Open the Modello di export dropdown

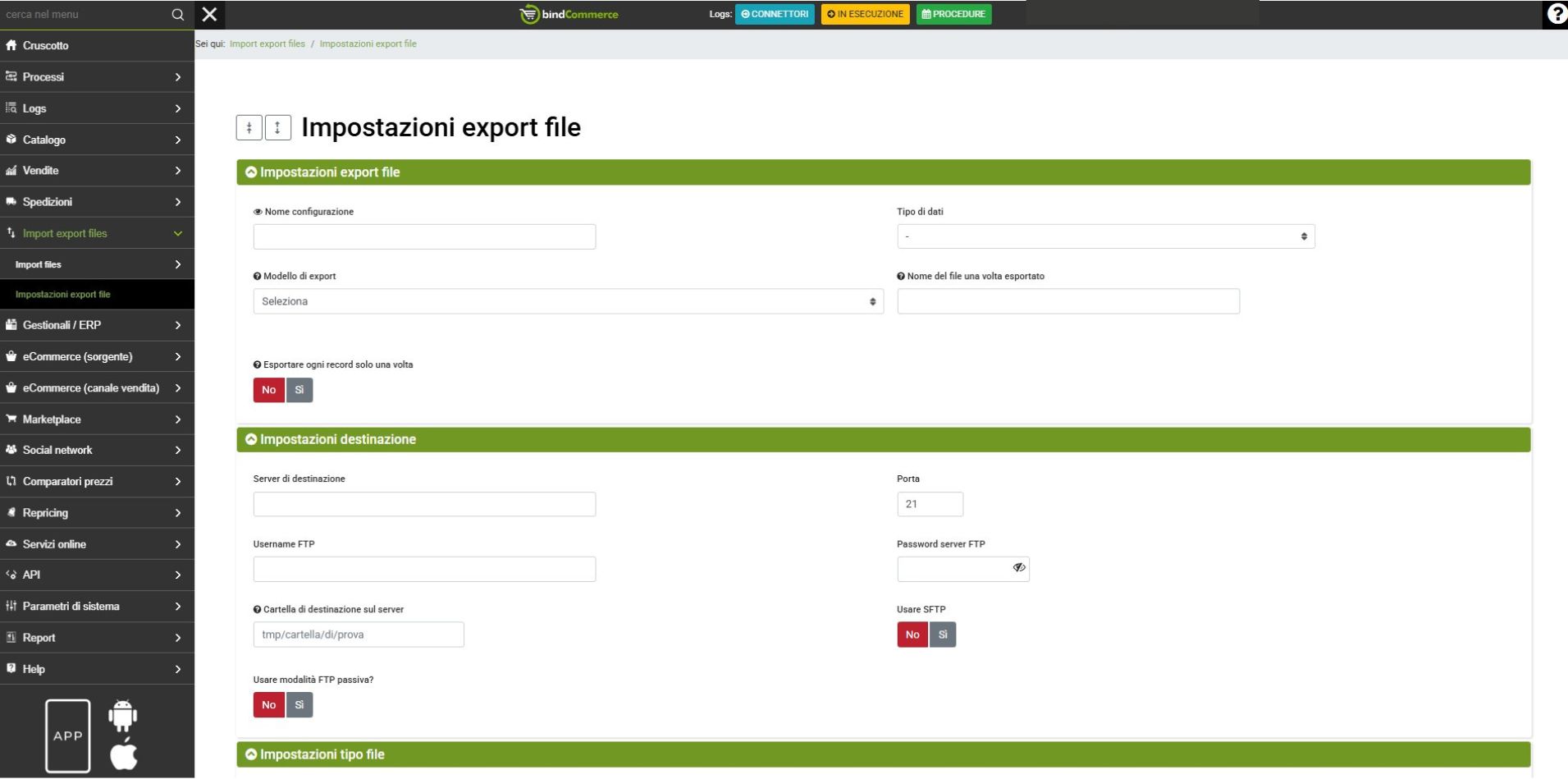[568, 302]
